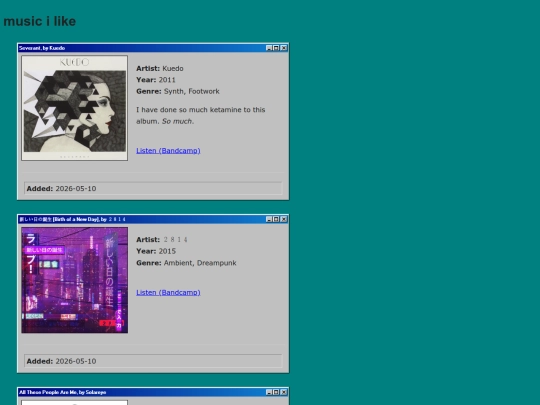Close the All These People Are Me window

[x=284, y=392]
